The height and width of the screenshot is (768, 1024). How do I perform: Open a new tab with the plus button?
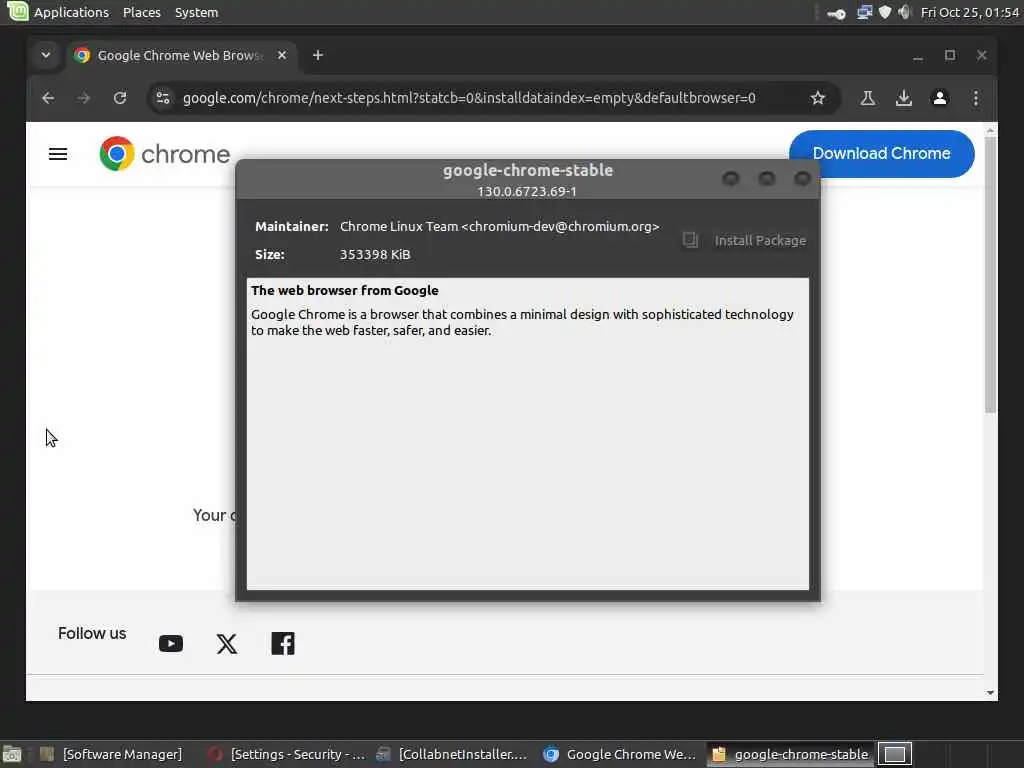pyautogui.click(x=318, y=56)
